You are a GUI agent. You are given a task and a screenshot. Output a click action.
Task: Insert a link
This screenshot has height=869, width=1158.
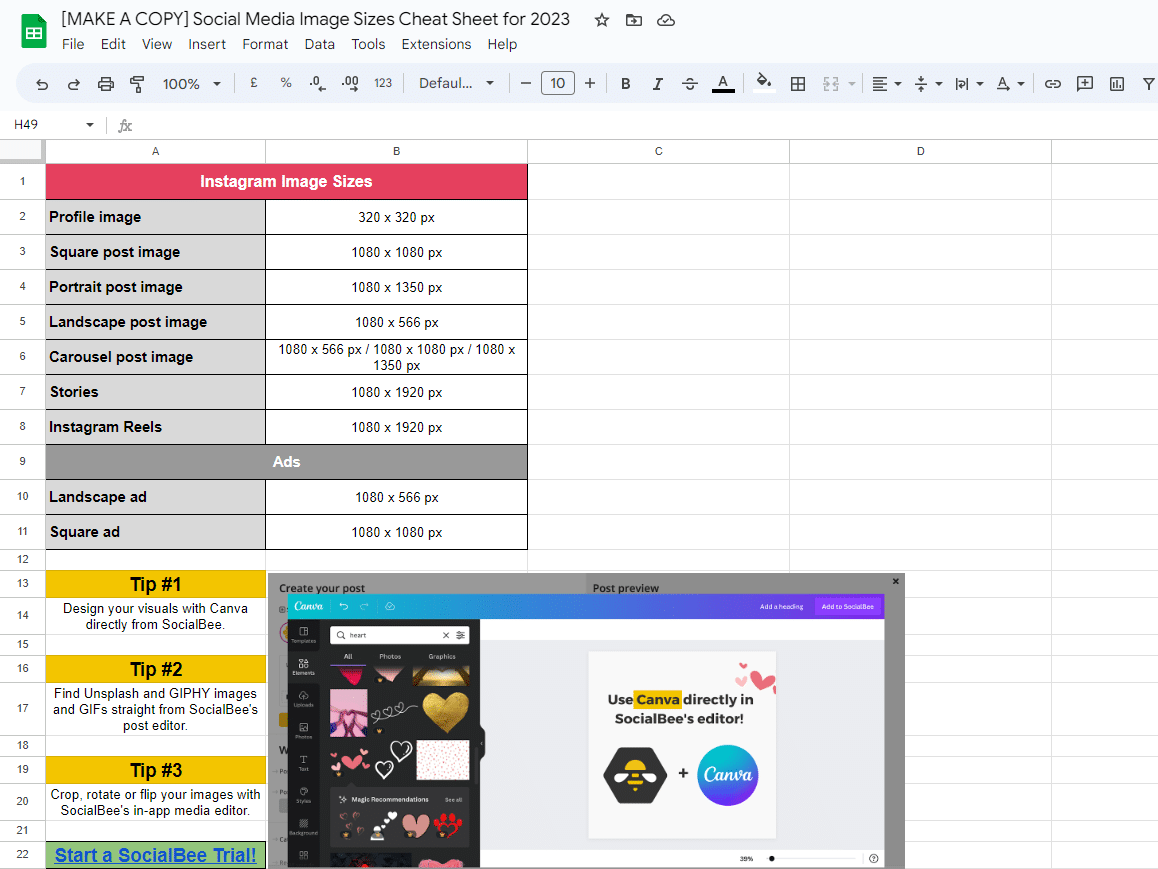(x=1052, y=83)
